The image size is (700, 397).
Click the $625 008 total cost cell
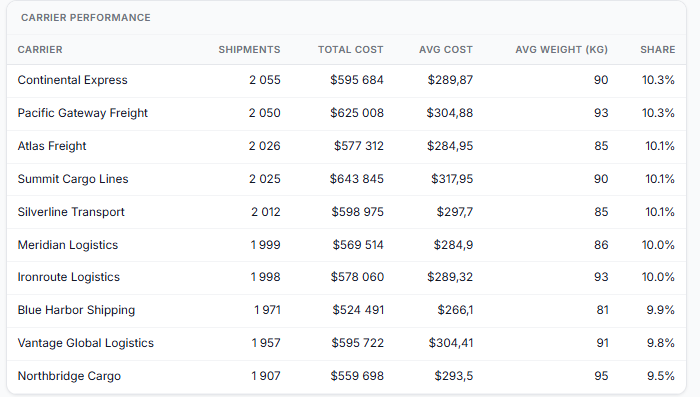tap(357, 113)
